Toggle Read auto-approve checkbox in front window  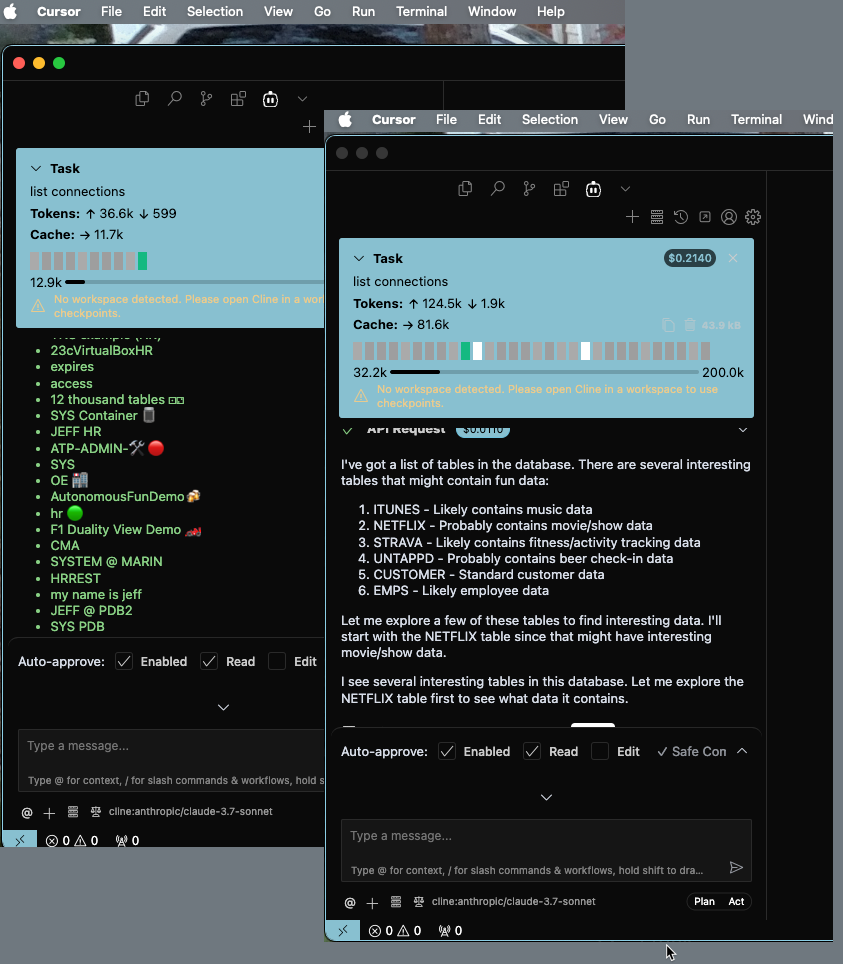[x=532, y=751]
